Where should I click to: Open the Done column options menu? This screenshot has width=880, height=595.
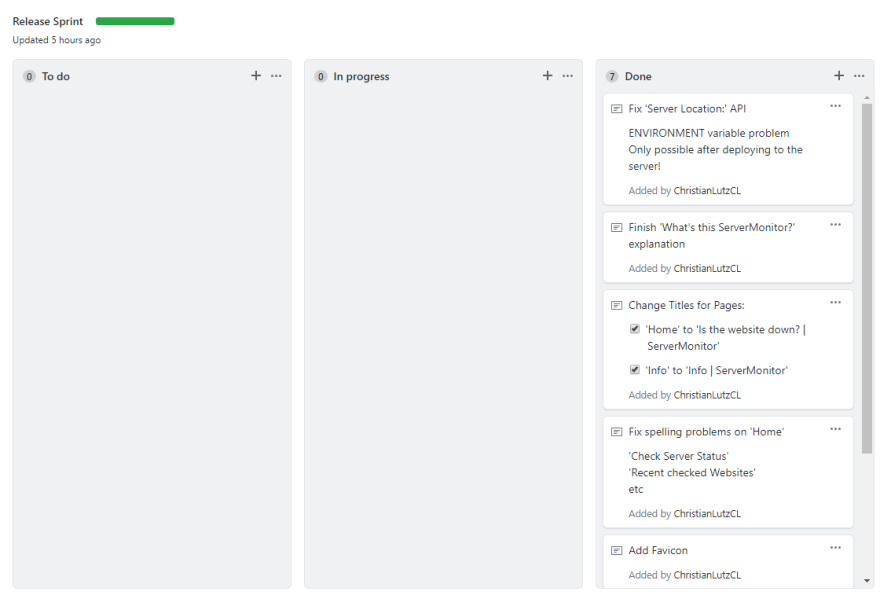859,76
